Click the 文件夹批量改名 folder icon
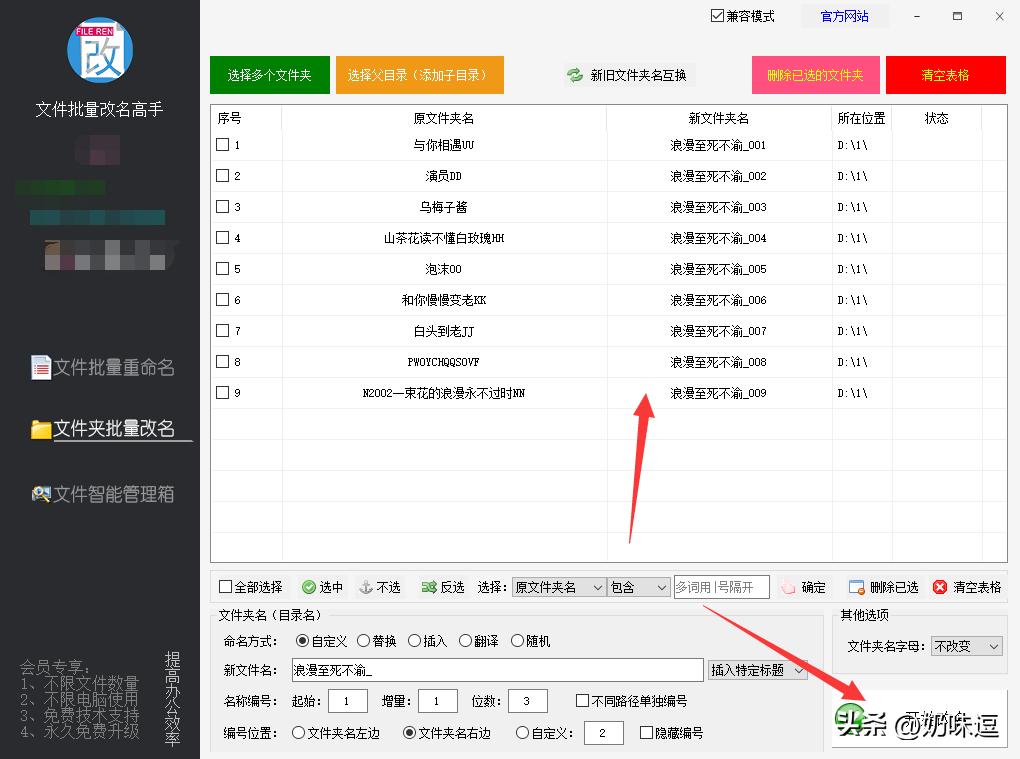This screenshot has height=759, width=1020. pos(40,430)
